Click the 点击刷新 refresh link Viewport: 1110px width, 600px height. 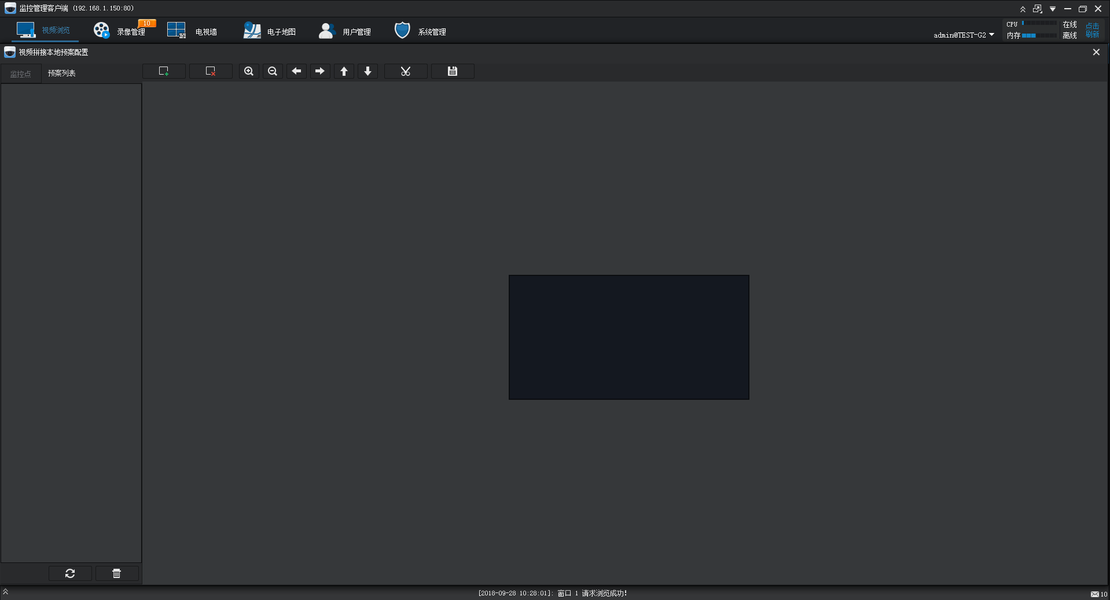click(1092, 30)
